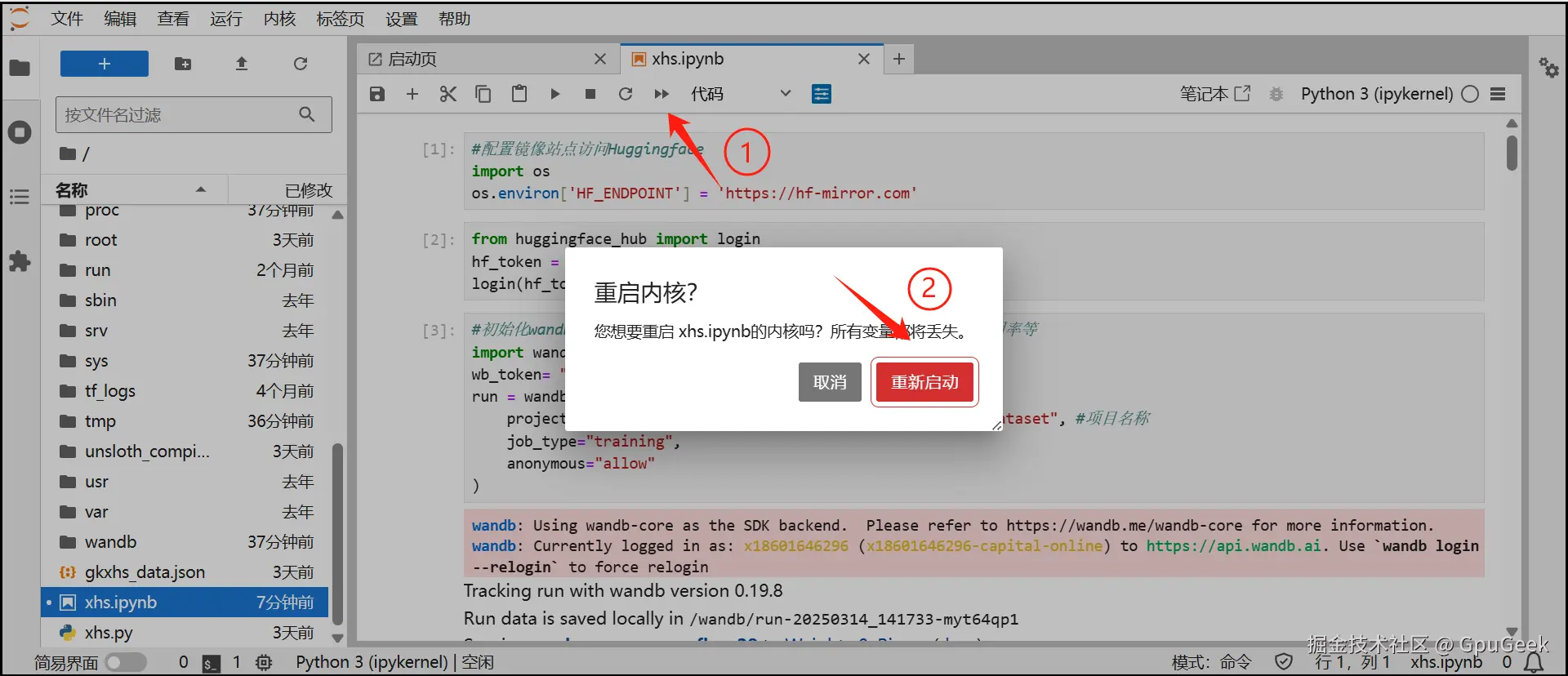Click the terminal count icon in status bar
The width and height of the screenshot is (1568, 676).
click(x=212, y=663)
